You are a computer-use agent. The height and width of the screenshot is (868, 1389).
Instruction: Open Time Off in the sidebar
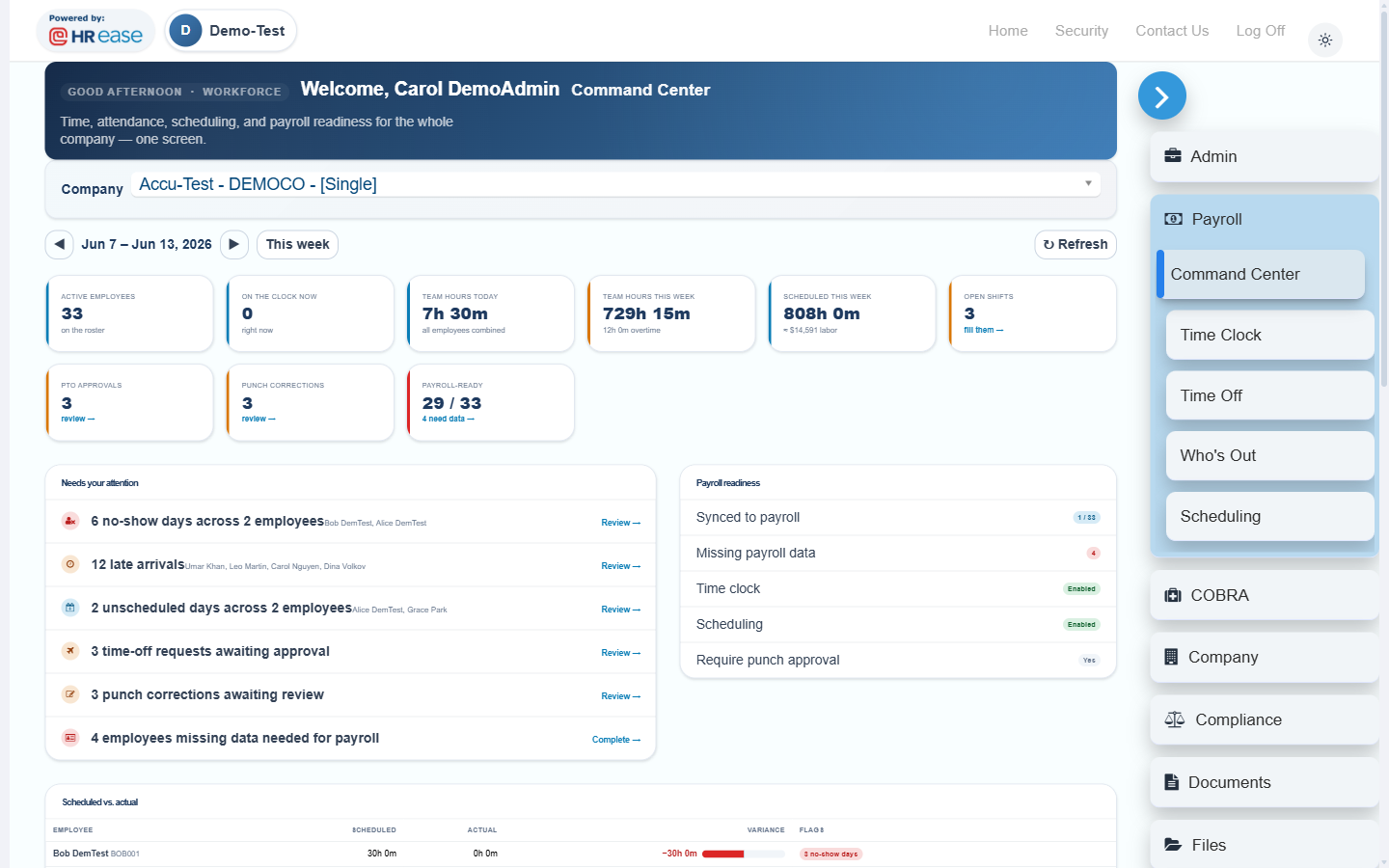point(1269,395)
